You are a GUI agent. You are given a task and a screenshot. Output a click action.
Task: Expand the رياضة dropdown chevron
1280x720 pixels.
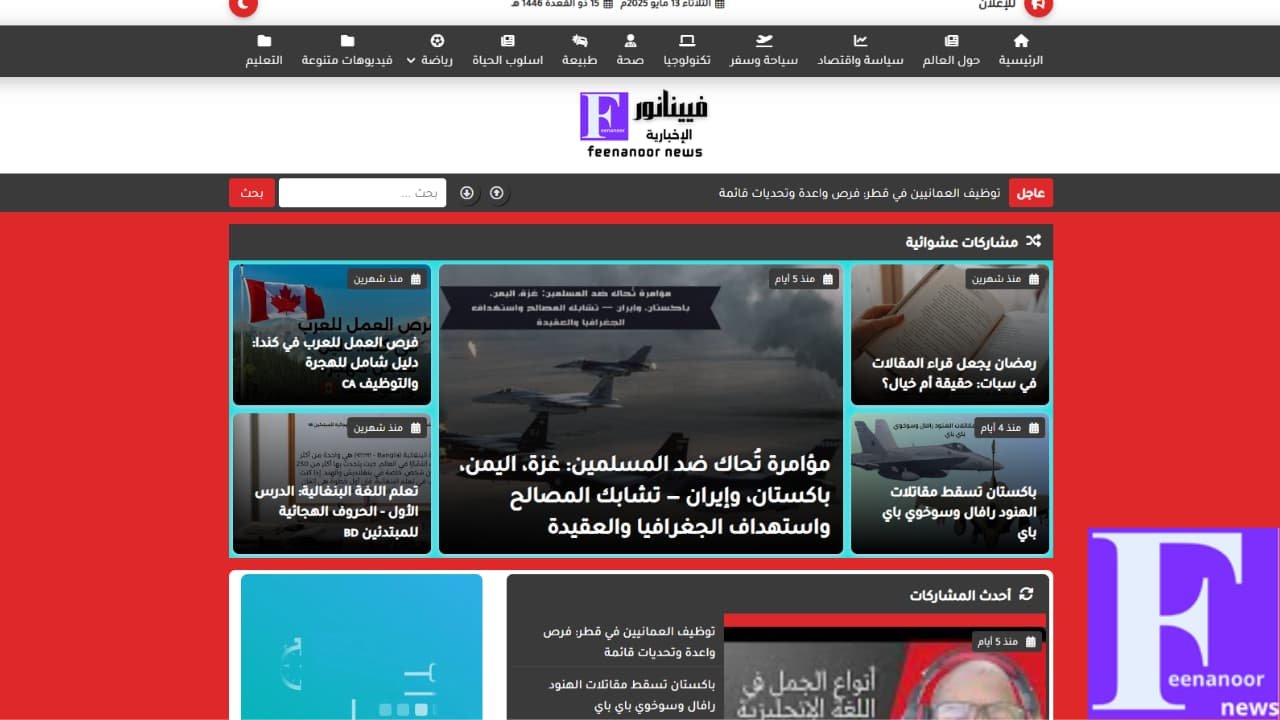coord(411,61)
